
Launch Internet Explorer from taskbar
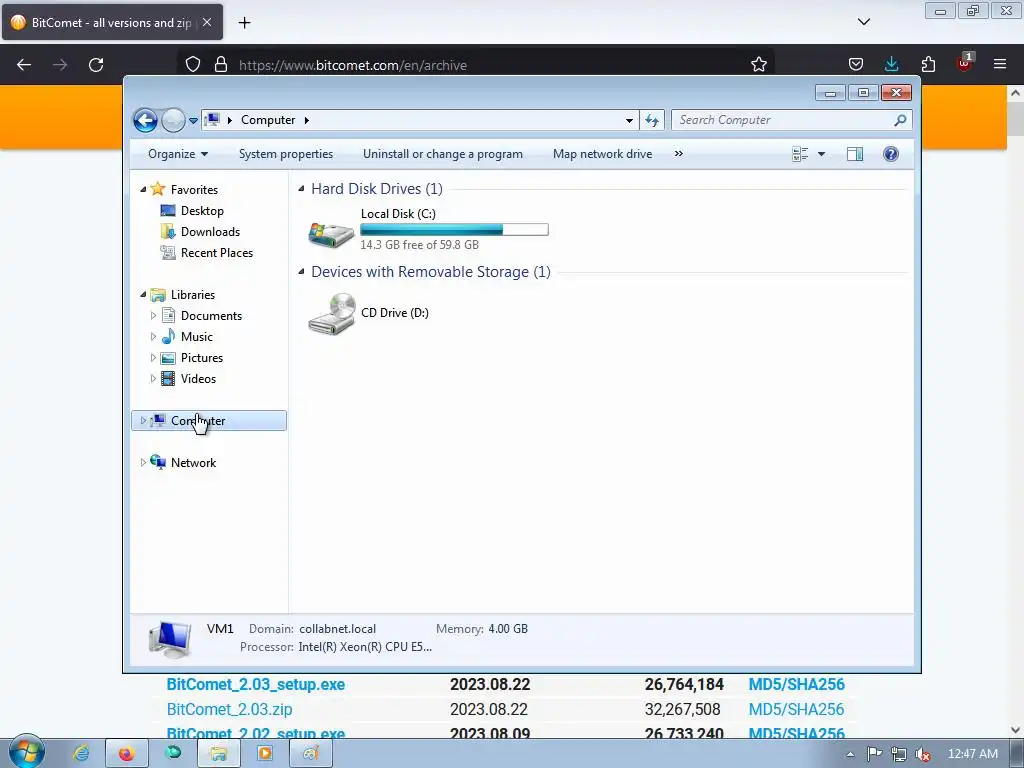81,754
